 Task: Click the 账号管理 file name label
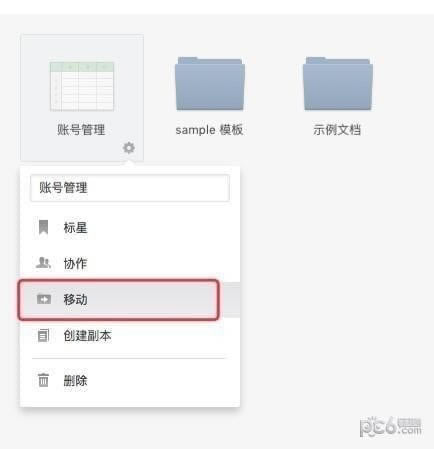click(81, 130)
